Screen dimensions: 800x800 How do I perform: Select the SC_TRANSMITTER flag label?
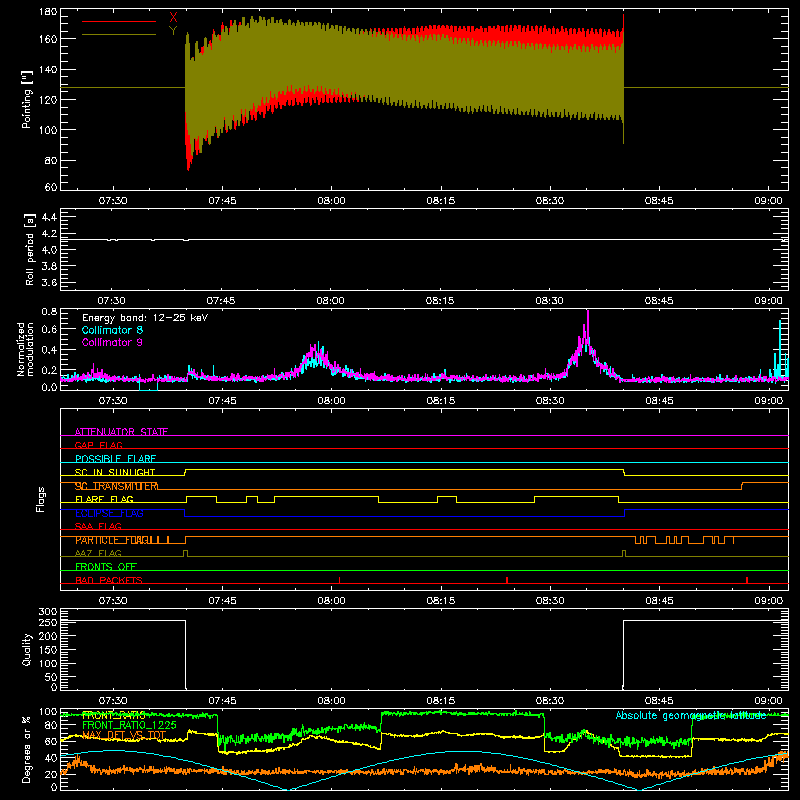(116, 486)
